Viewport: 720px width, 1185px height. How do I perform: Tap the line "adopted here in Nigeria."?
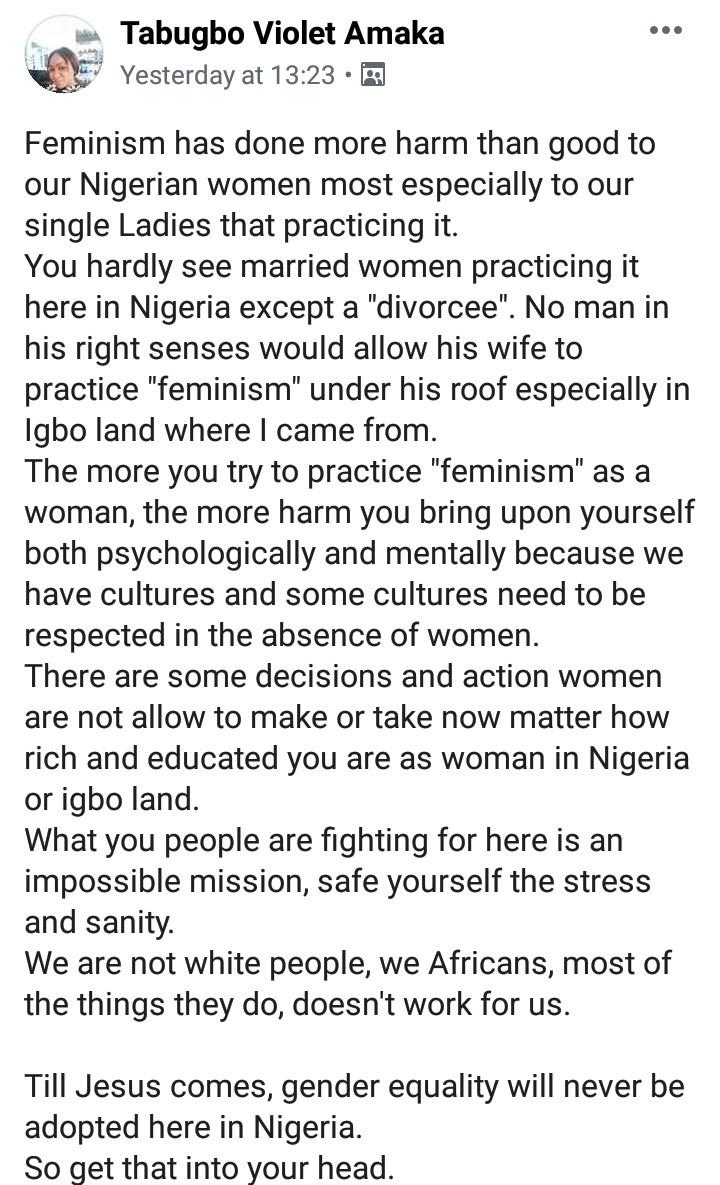tap(192, 1127)
